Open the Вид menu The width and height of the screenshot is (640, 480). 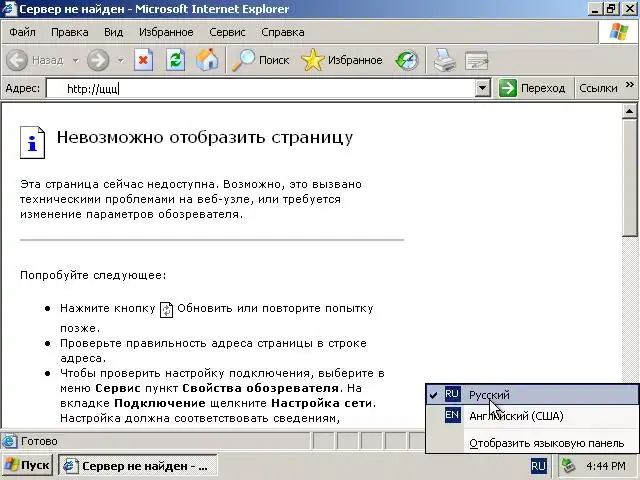pos(113,32)
